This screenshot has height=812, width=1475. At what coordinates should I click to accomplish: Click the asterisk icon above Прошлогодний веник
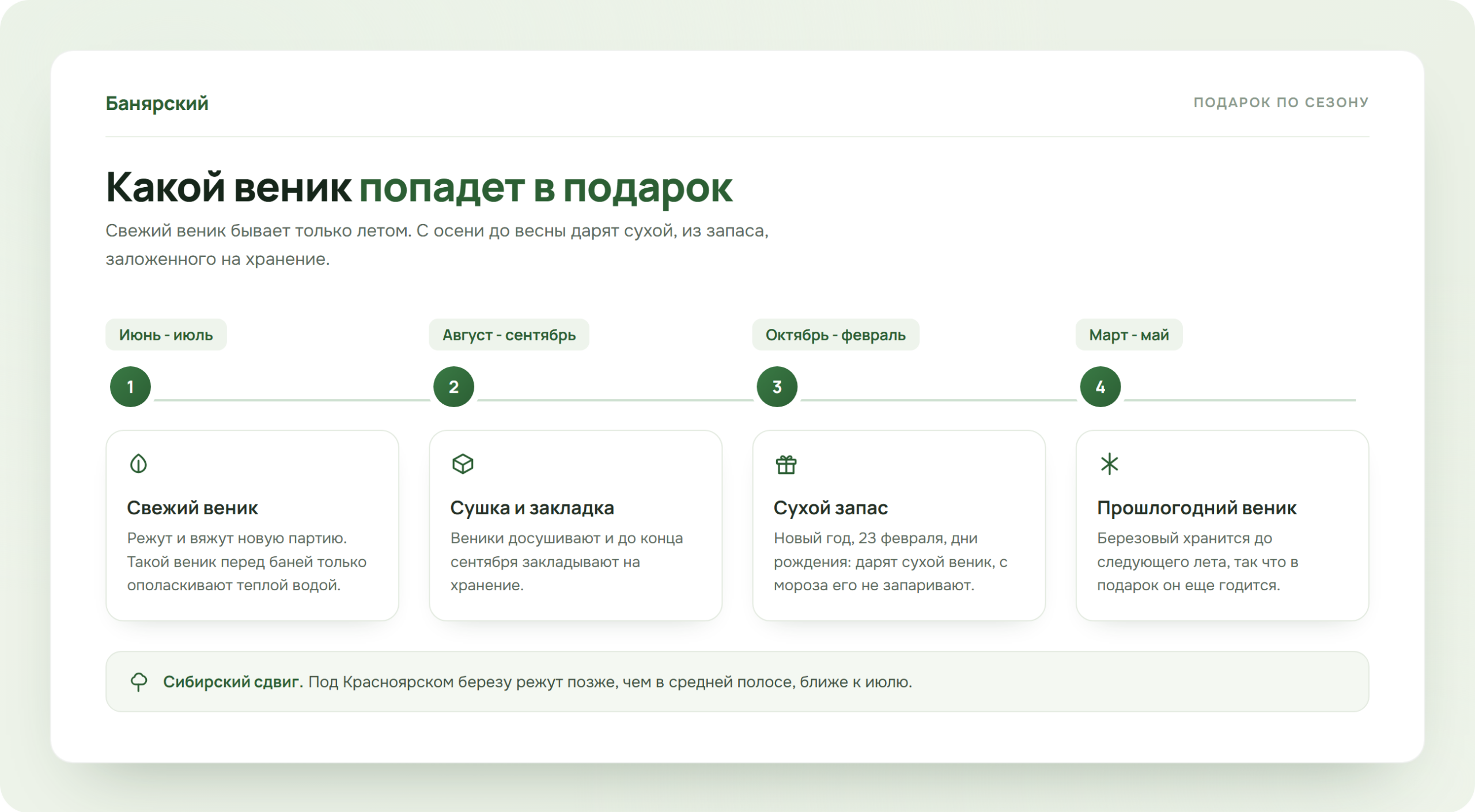click(1109, 464)
